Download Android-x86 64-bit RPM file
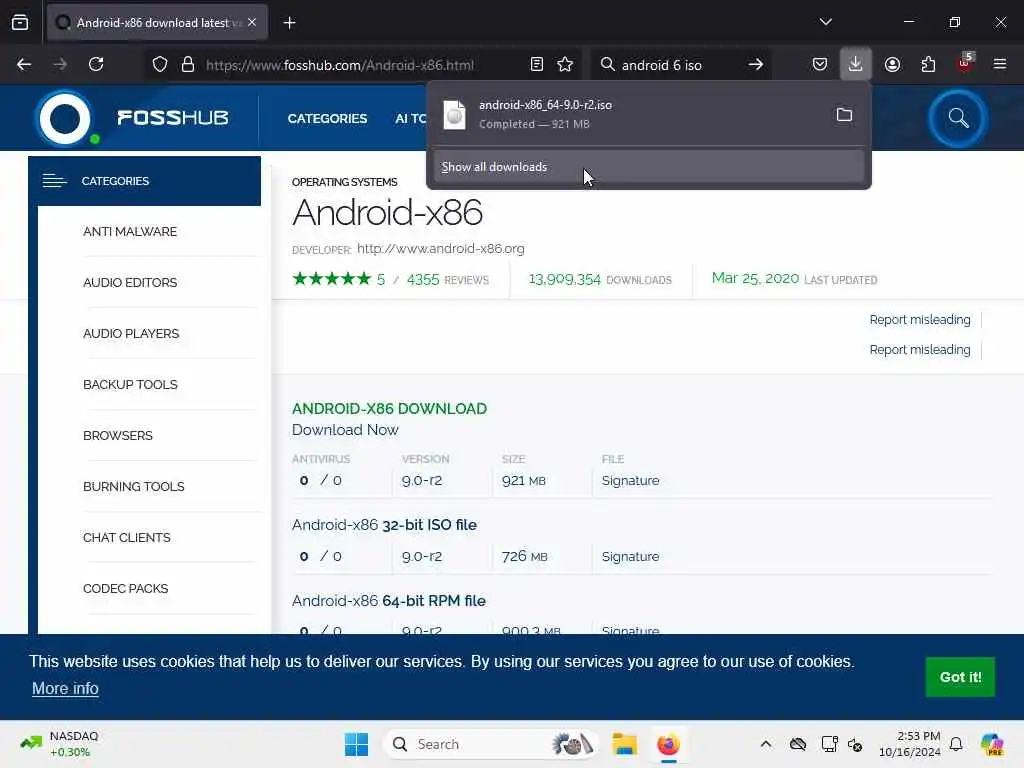Image resolution: width=1024 pixels, height=768 pixels. [x=389, y=600]
